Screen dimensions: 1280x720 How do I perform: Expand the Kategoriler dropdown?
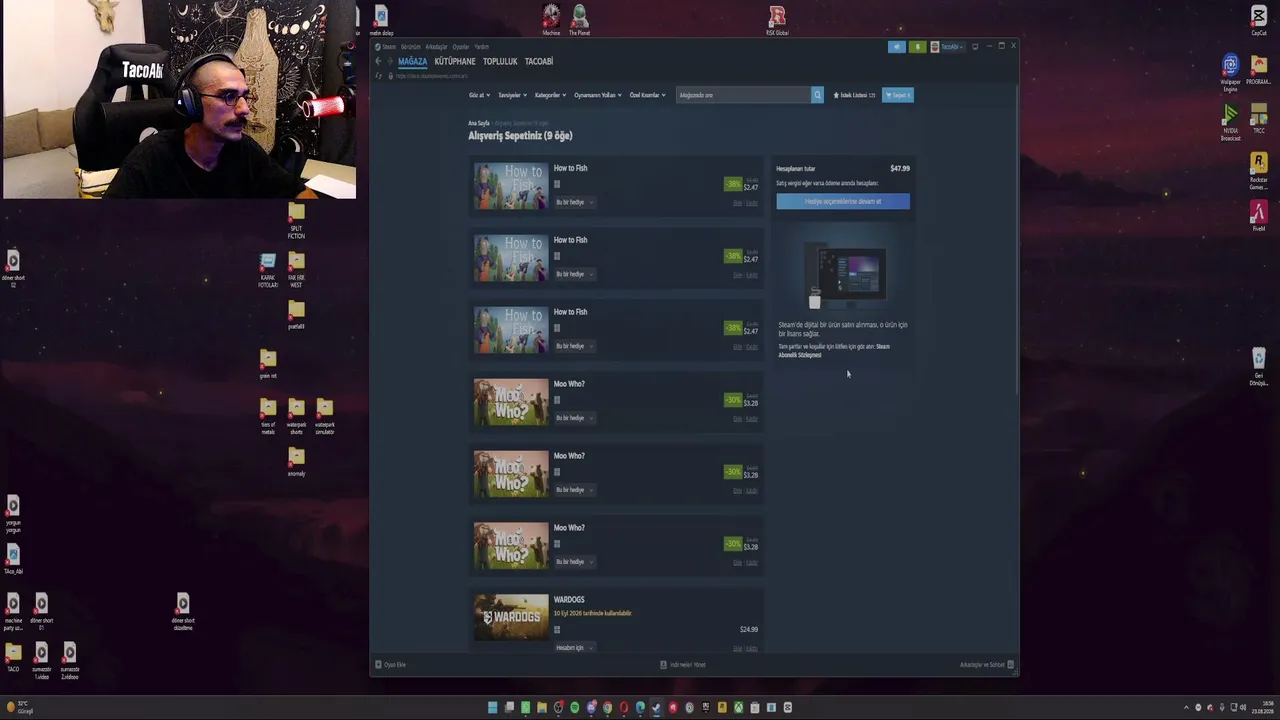[551, 95]
